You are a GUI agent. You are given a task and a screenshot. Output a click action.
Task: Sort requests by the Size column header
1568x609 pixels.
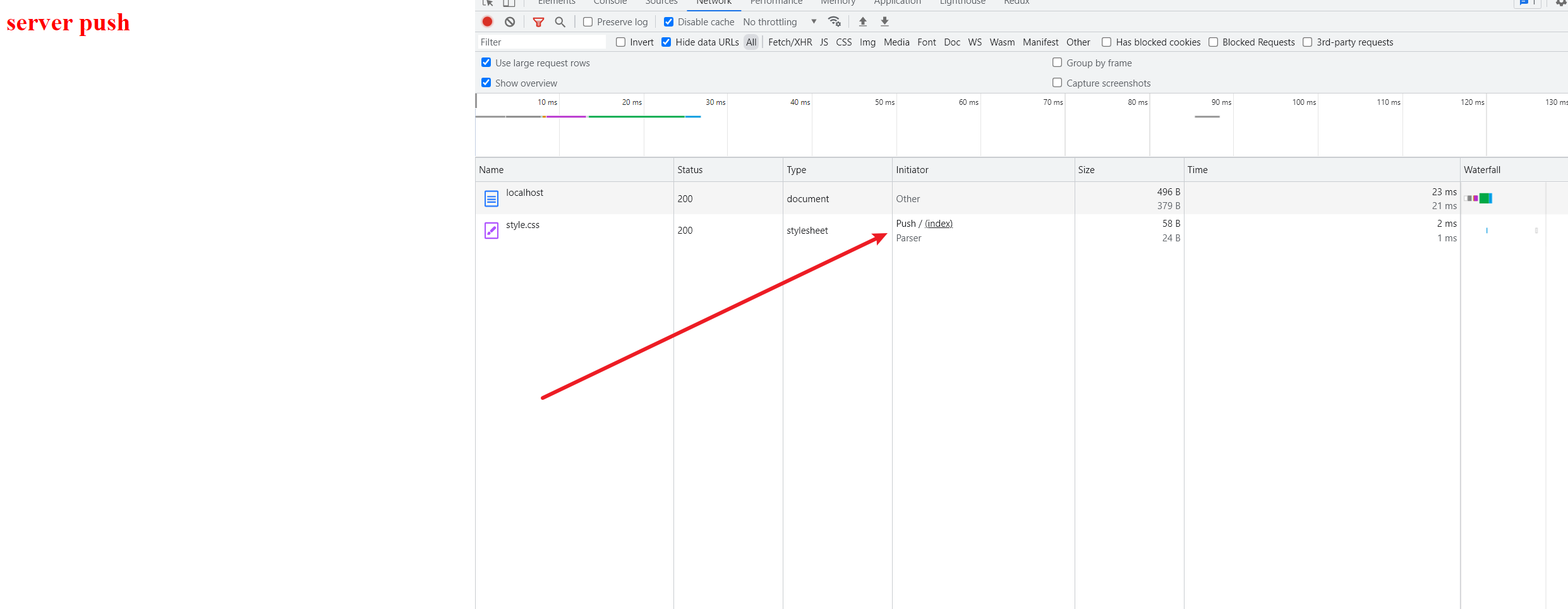(x=1086, y=170)
